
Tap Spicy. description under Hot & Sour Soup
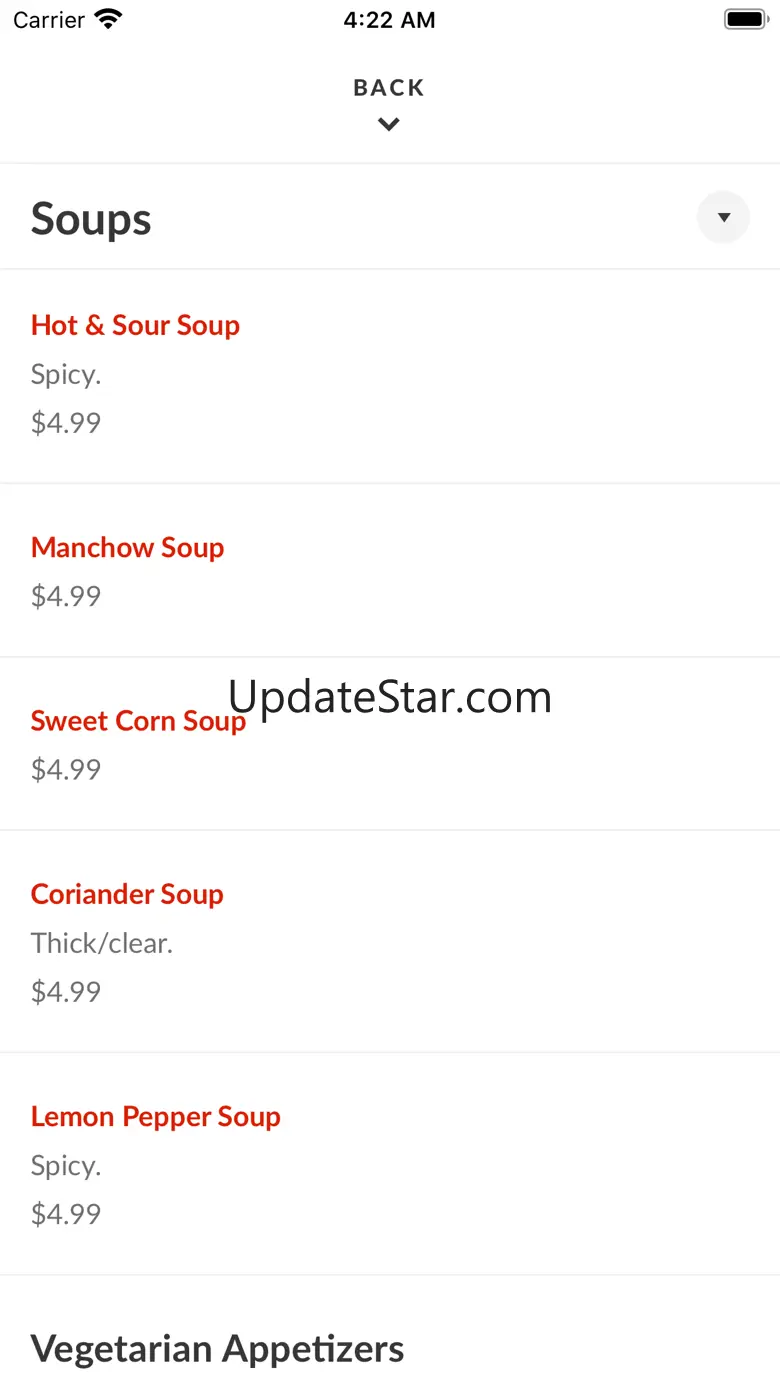point(66,375)
